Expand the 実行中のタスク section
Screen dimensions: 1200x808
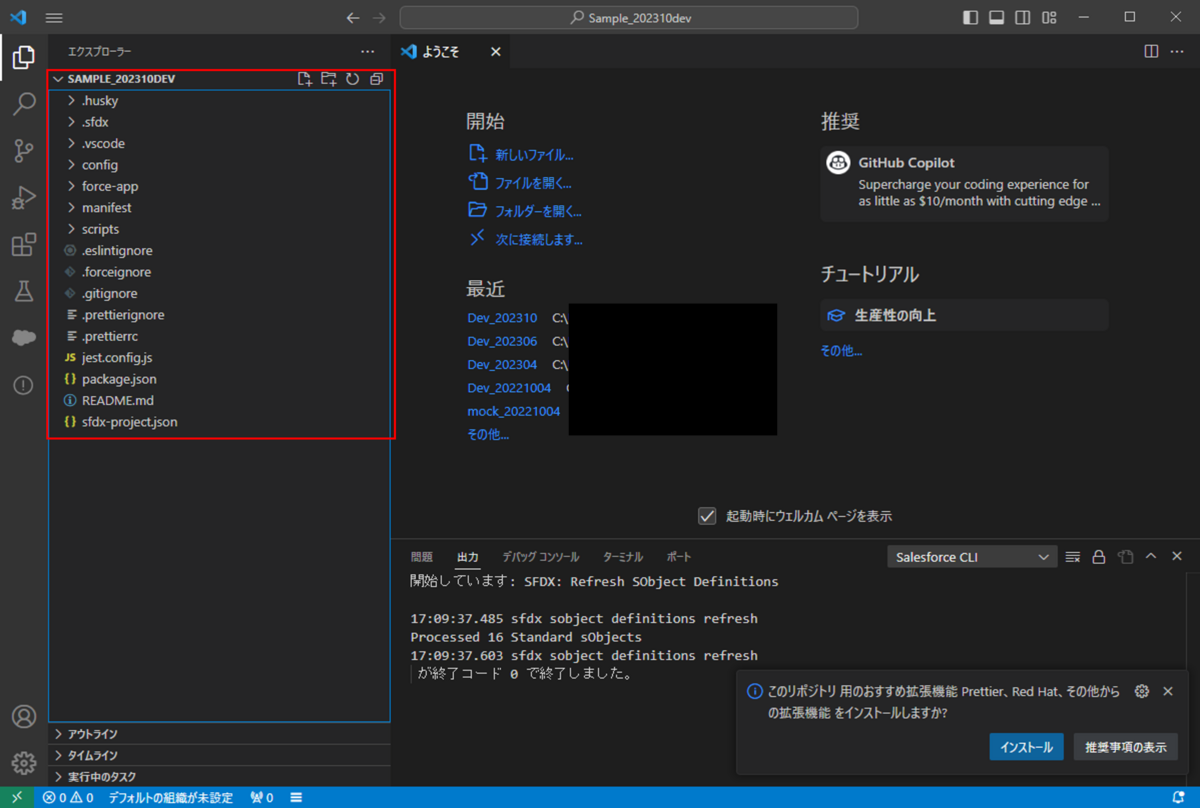point(219,777)
